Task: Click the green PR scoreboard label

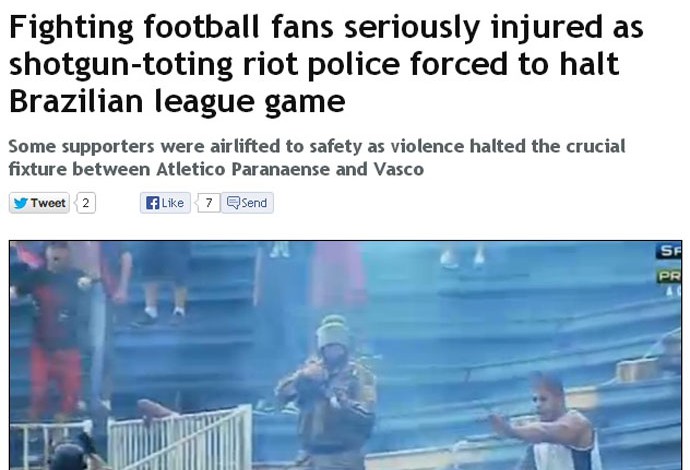Action: (x=670, y=276)
